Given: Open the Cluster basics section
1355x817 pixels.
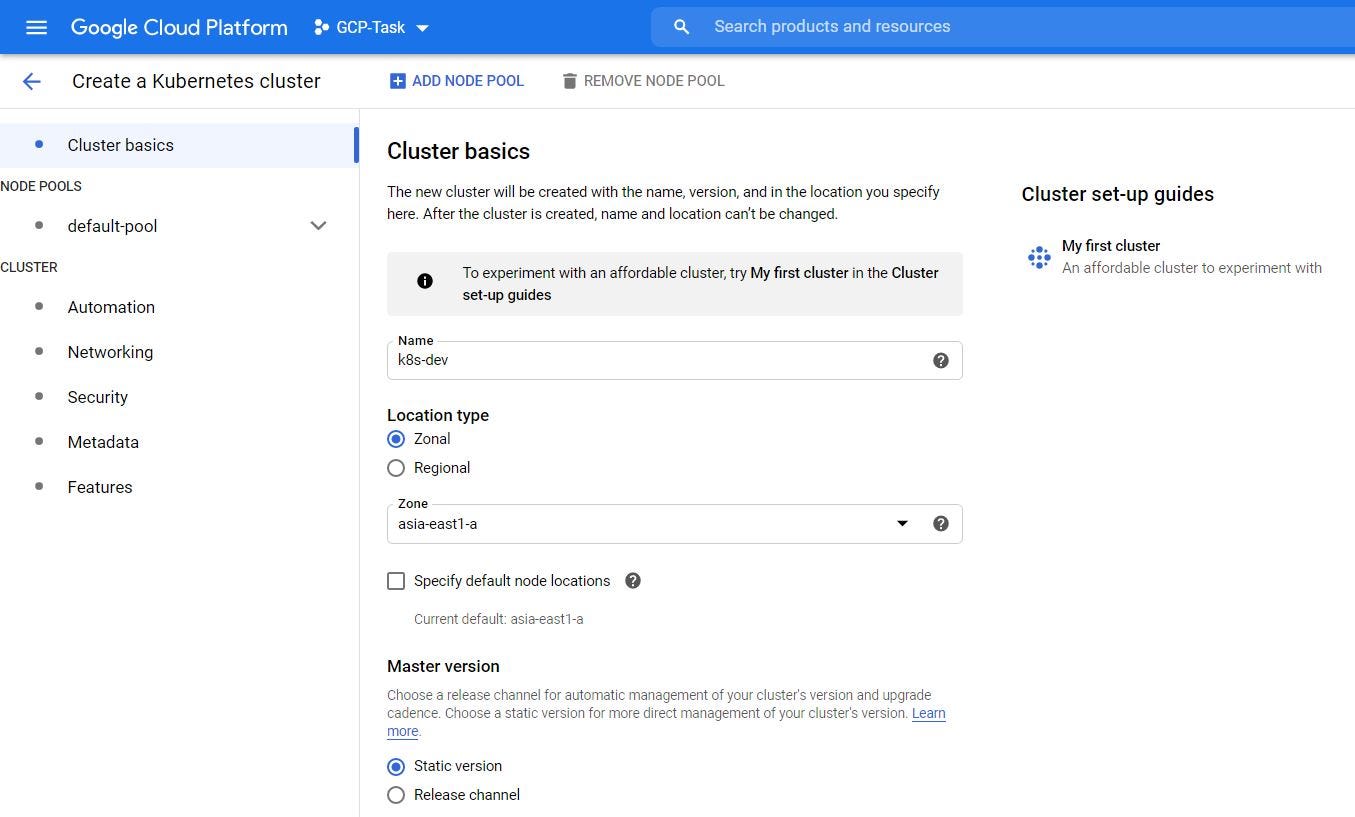Looking at the screenshot, I should click(x=178, y=145).
